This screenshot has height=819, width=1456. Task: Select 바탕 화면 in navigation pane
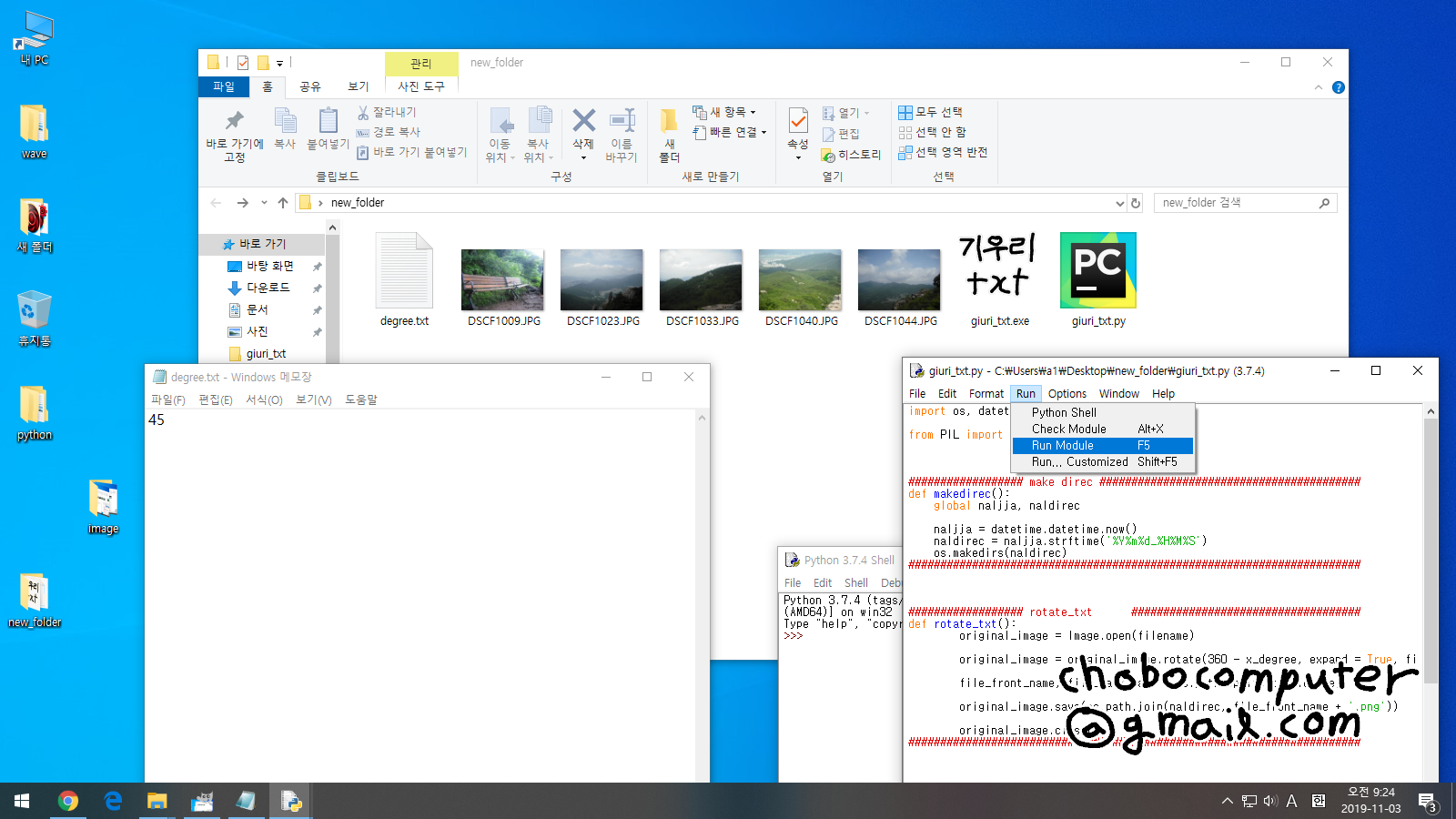270,266
